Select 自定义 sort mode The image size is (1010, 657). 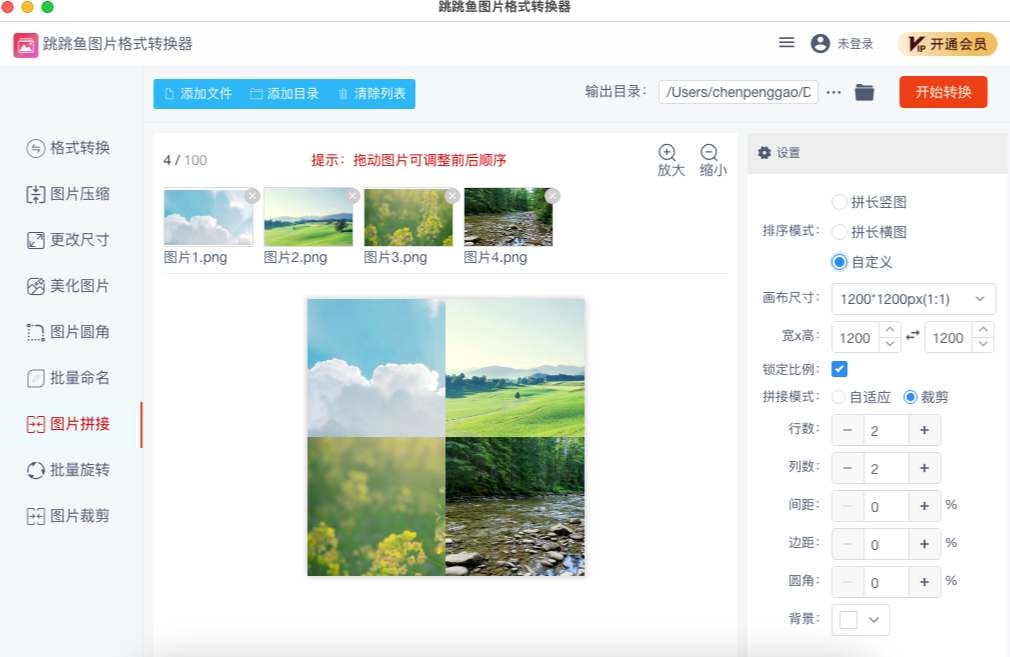coord(839,262)
